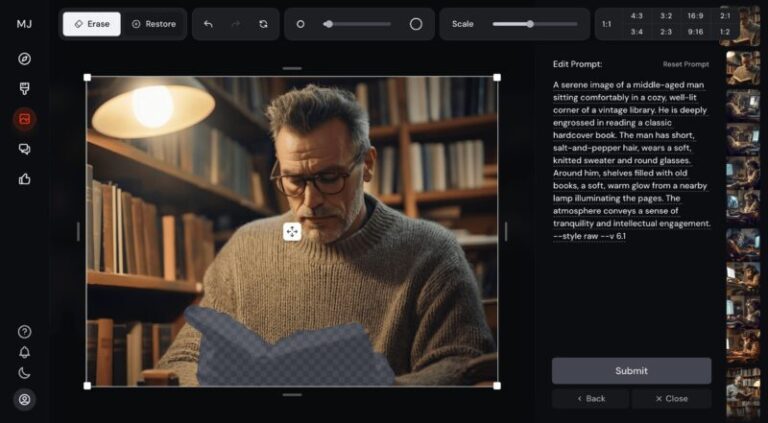This screenshot has width=768, height=423.
Task: Click the highlighted image editor sidebar icon
Action: [24, 119]
